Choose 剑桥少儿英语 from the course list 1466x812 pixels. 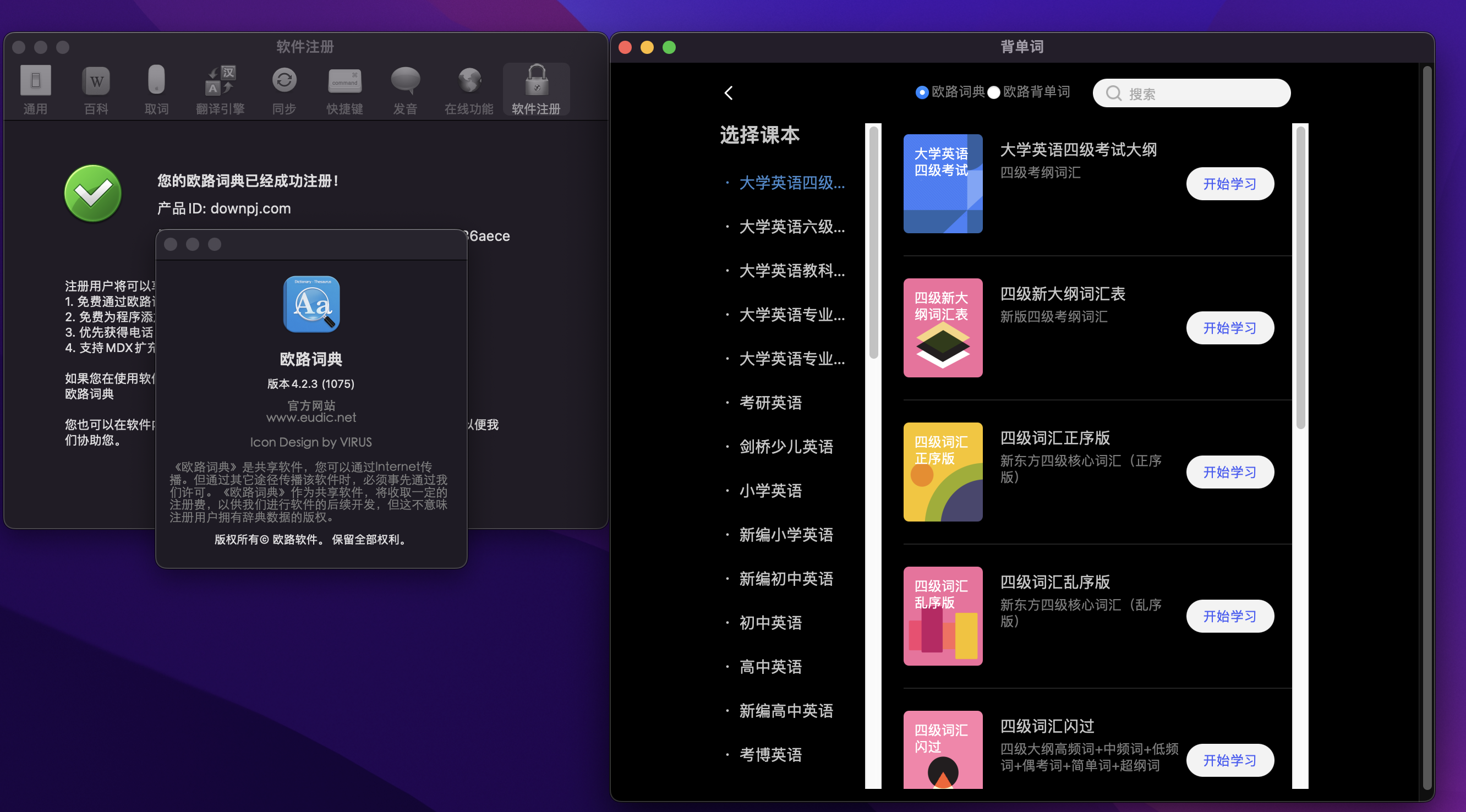[786, 447]
